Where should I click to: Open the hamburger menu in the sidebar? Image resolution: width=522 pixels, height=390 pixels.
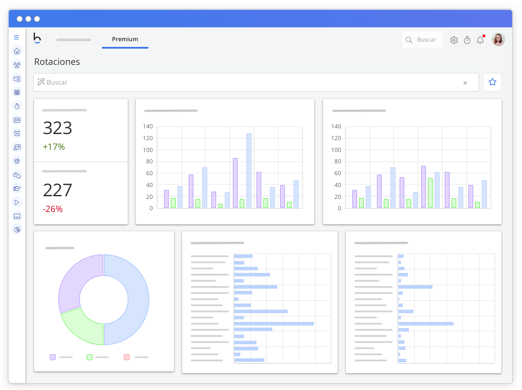click(16, 37)
